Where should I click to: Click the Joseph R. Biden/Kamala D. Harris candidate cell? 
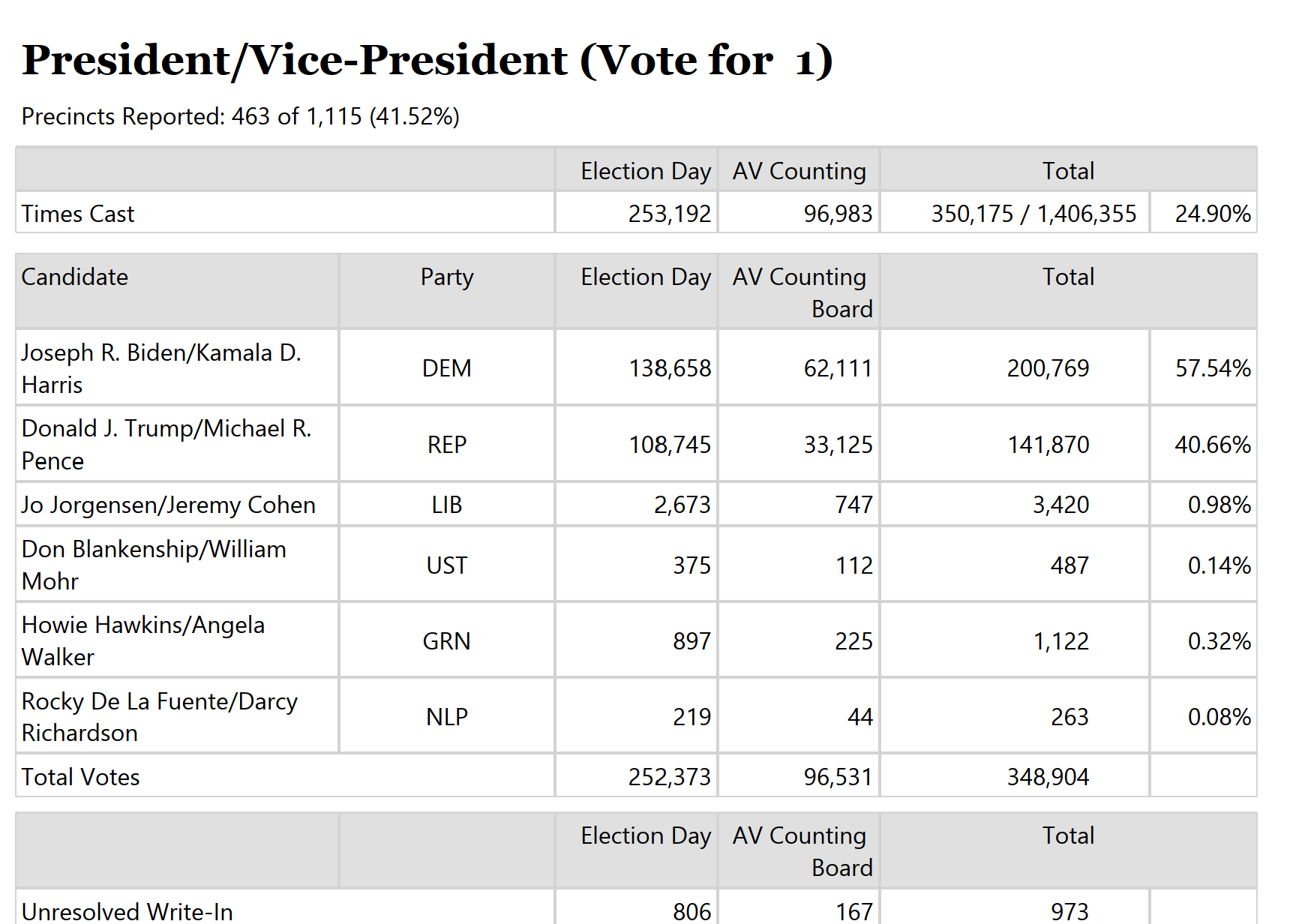[177, 368]
